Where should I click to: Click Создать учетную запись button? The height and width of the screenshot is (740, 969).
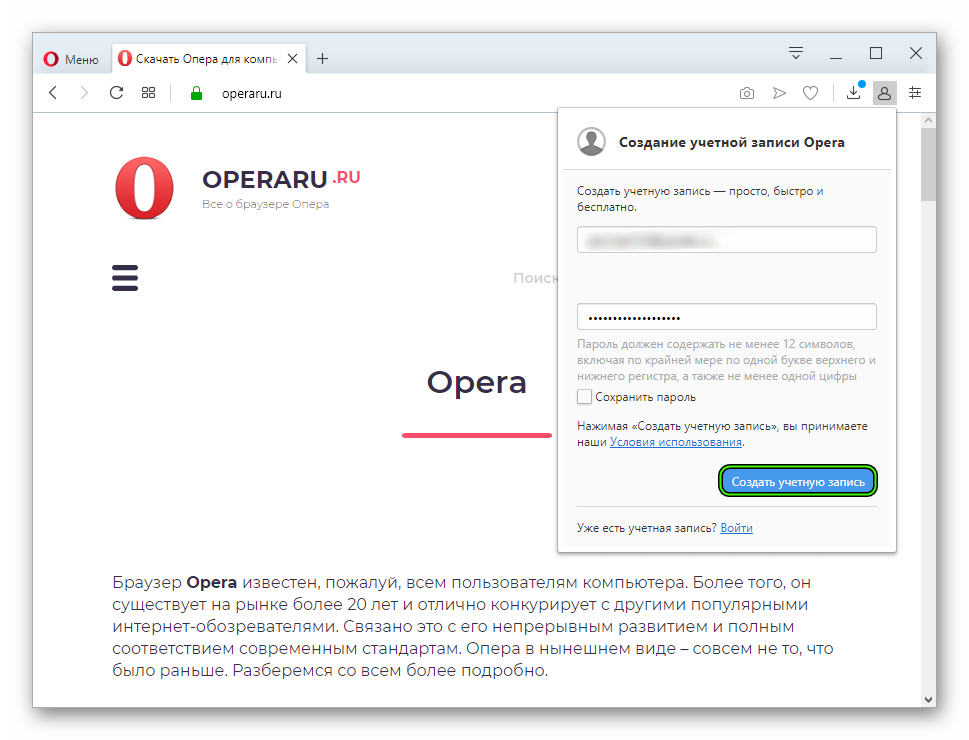[x=798, y=481]
